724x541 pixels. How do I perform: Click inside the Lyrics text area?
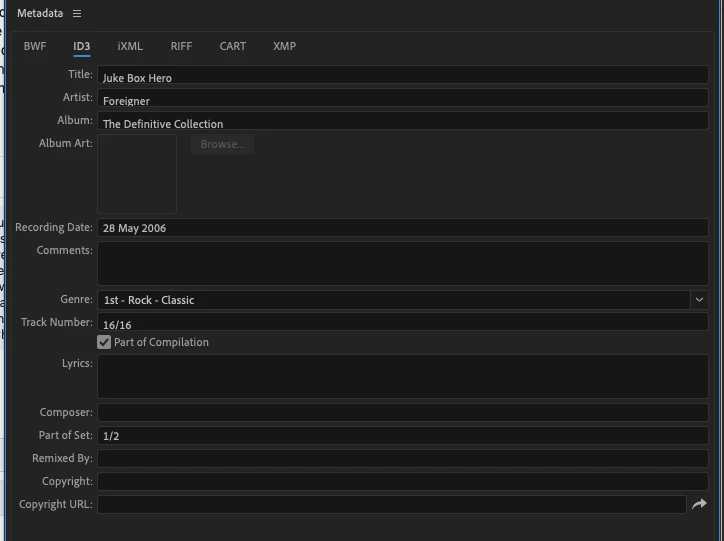[403, 376]
